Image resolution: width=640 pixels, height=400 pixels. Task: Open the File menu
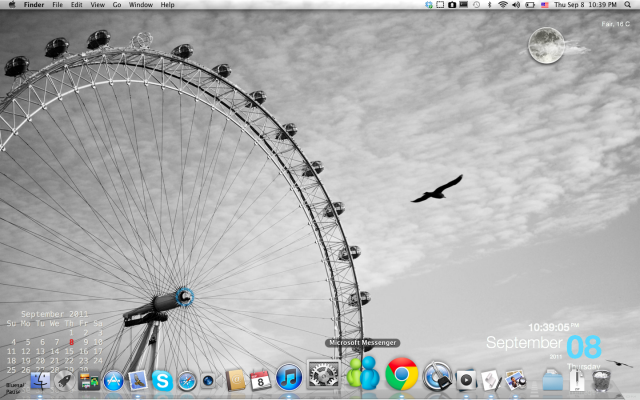[58, 5]
